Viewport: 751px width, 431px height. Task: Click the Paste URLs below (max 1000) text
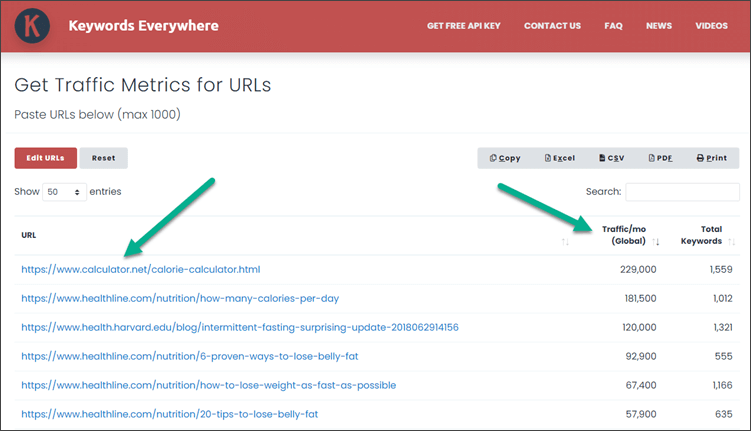pyautogui.click(x=97, y=114)
